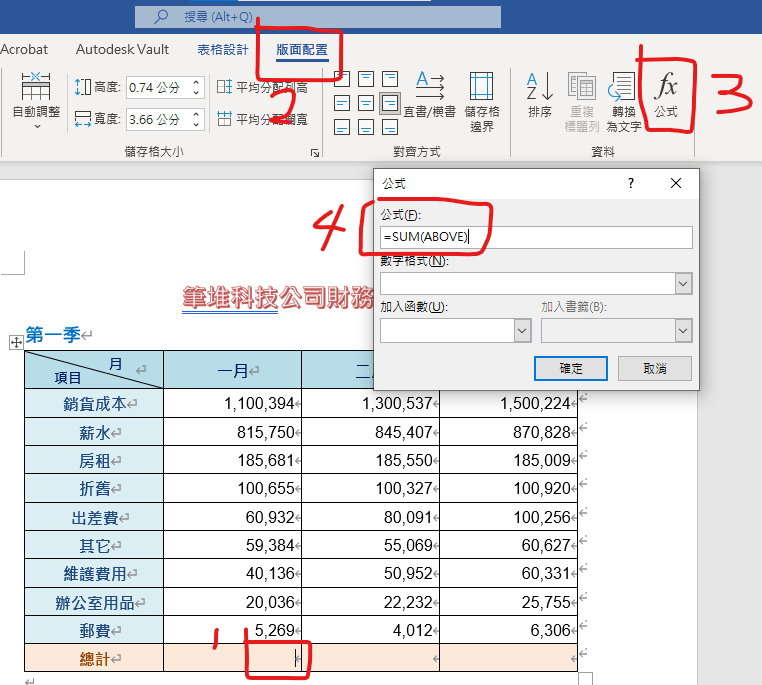Click the search magnifier icon

tap(160, 17)
